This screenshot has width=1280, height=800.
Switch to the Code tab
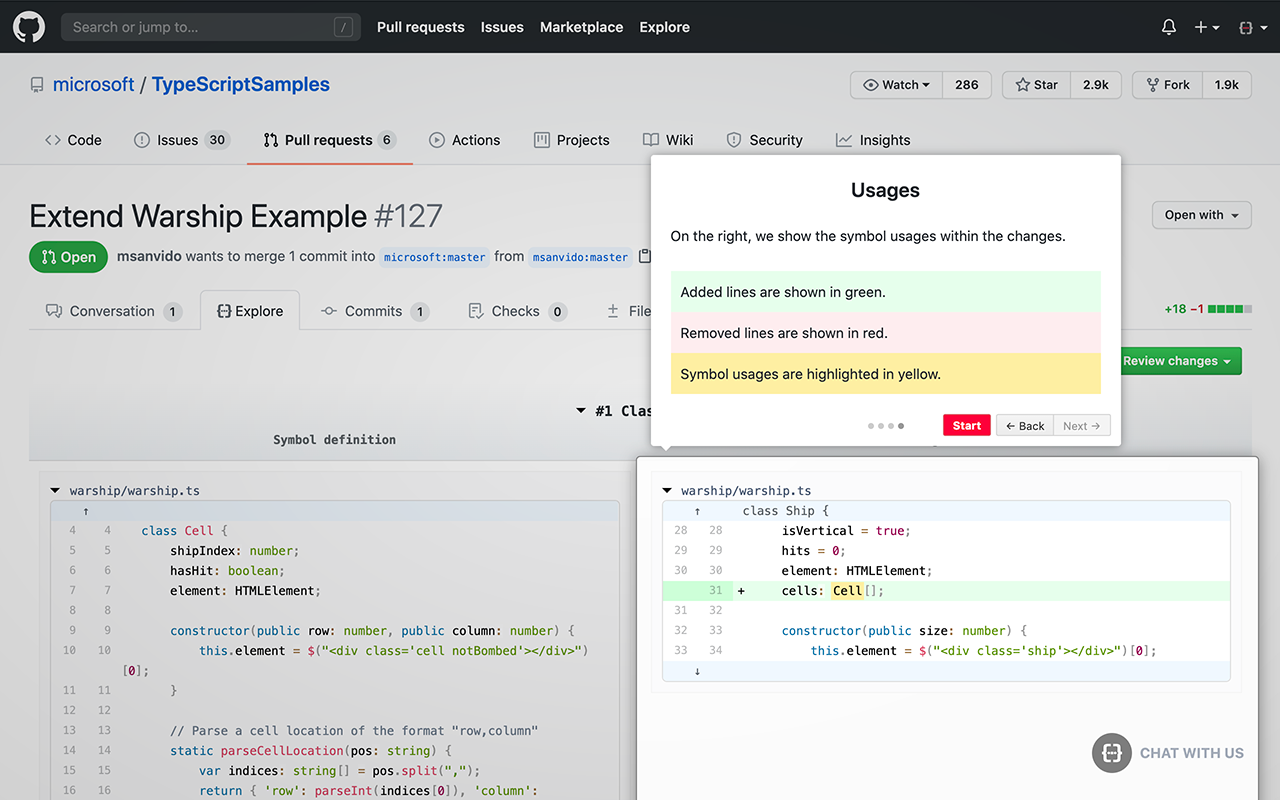click(x=73, y=140)
